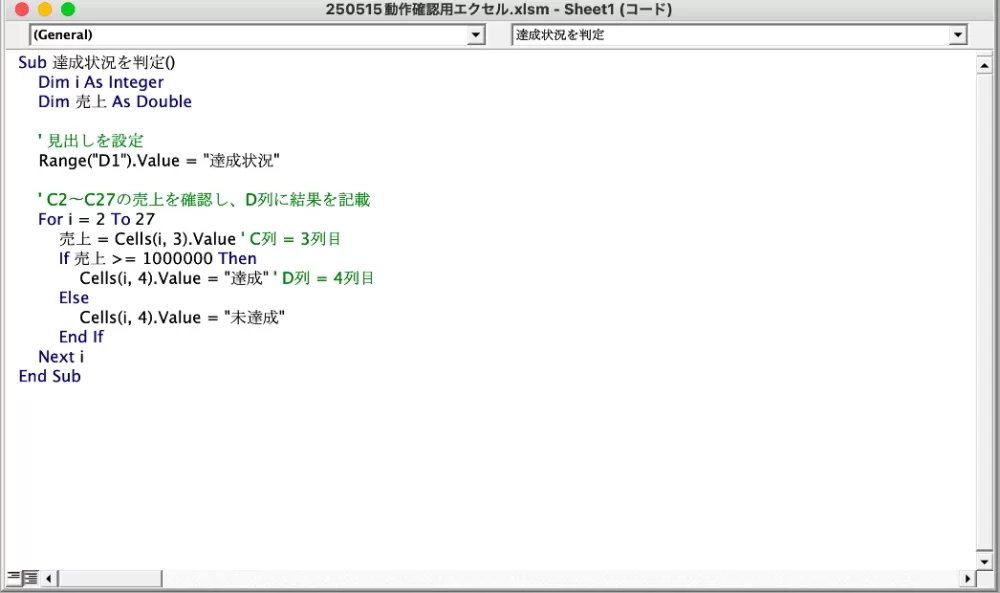Click the horizontal scrollbar right arrow

click(967, 578)
